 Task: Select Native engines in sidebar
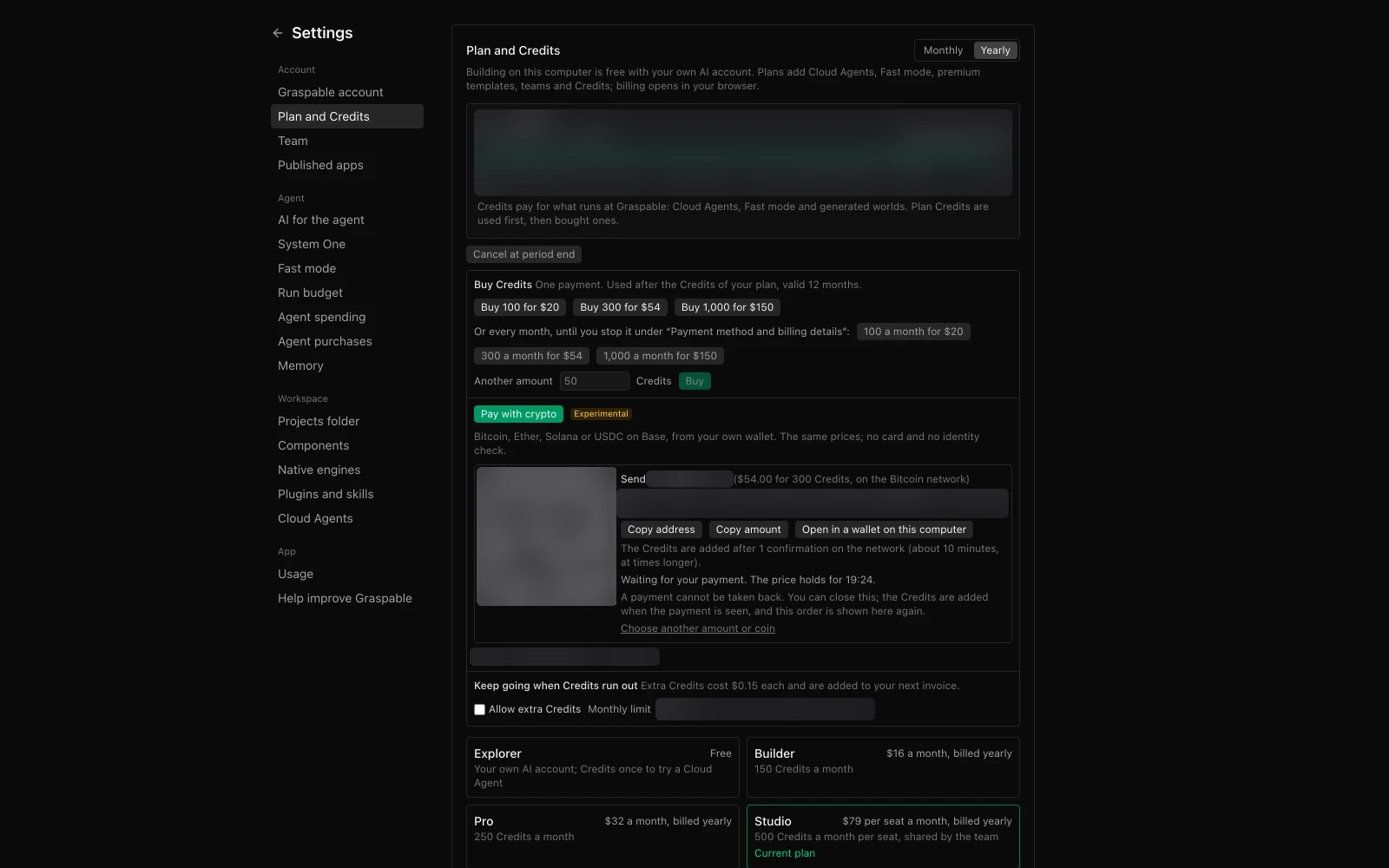(x=347, y=470)
